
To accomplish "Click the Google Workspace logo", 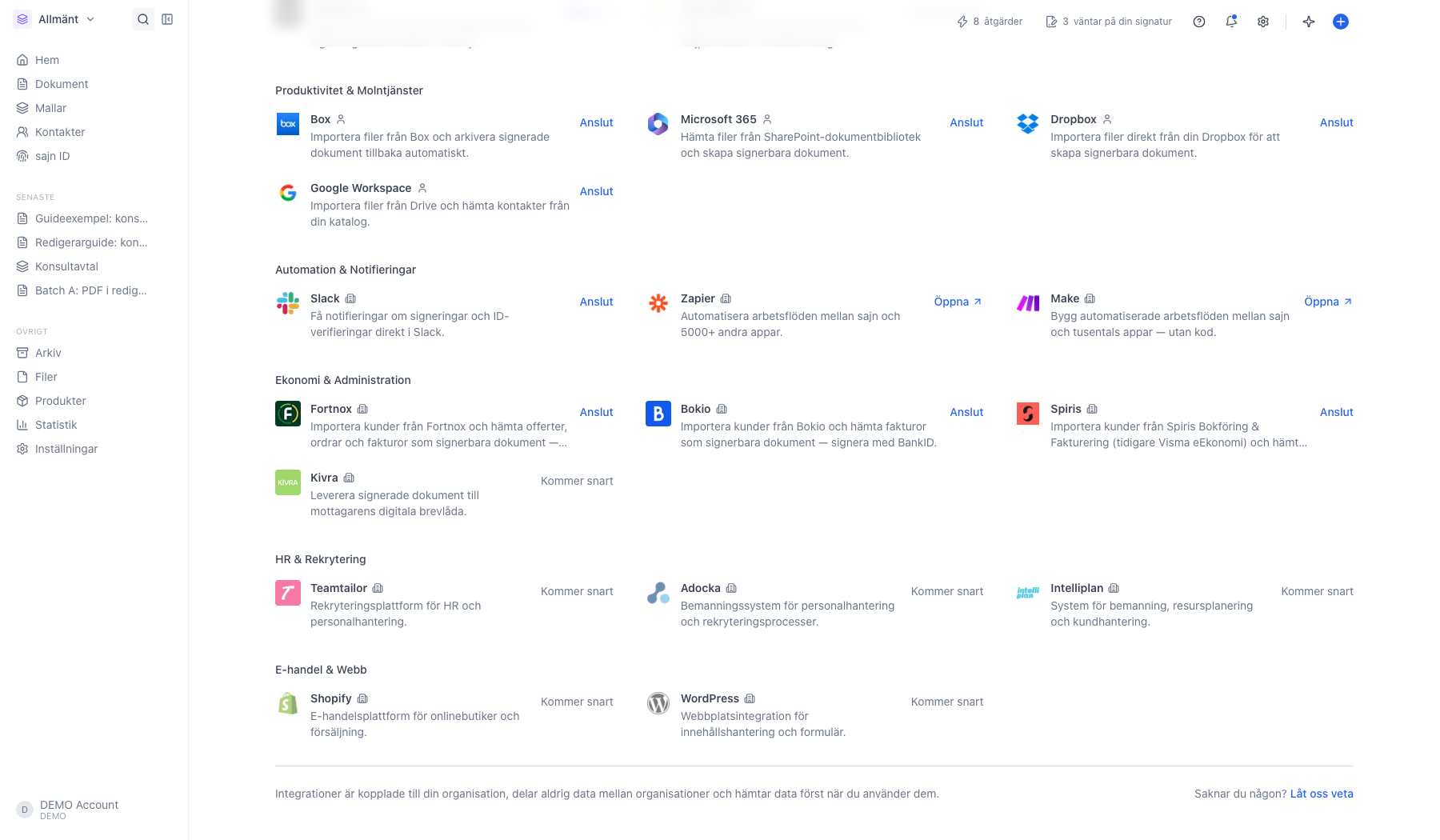I will coord(288,193).
